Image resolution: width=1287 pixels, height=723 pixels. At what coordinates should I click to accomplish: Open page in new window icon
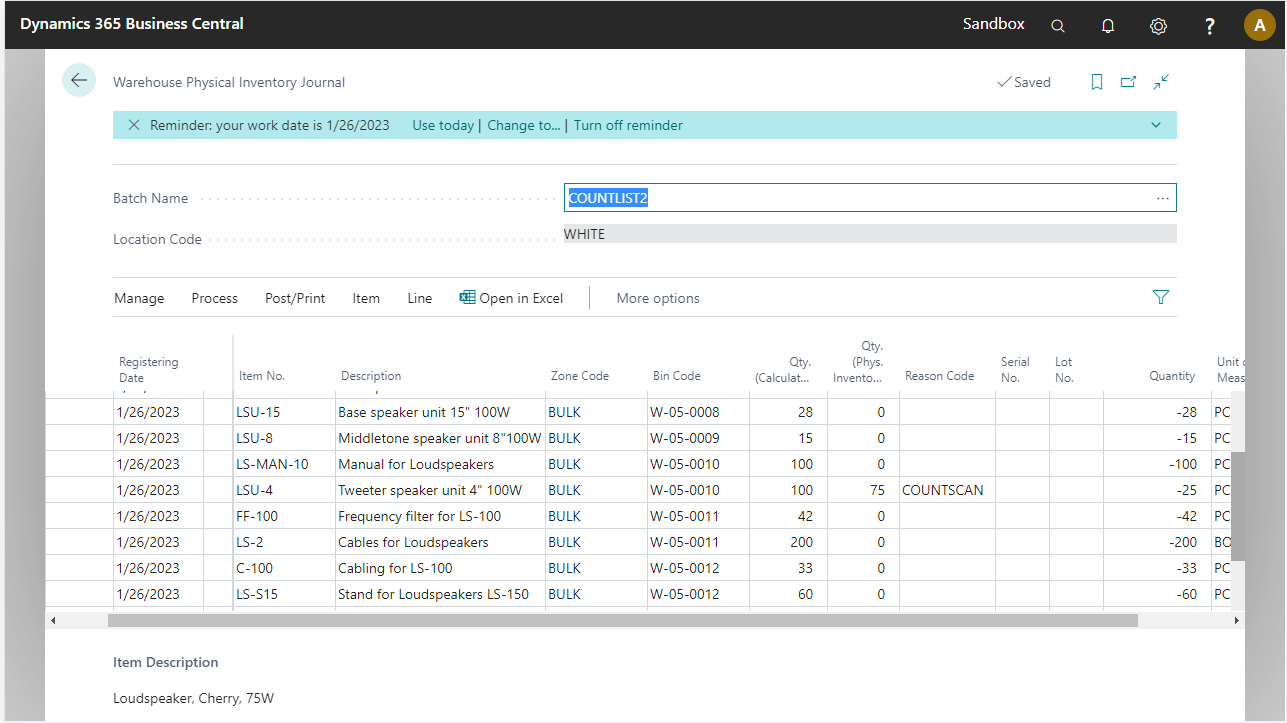(x=1129, y=82)
